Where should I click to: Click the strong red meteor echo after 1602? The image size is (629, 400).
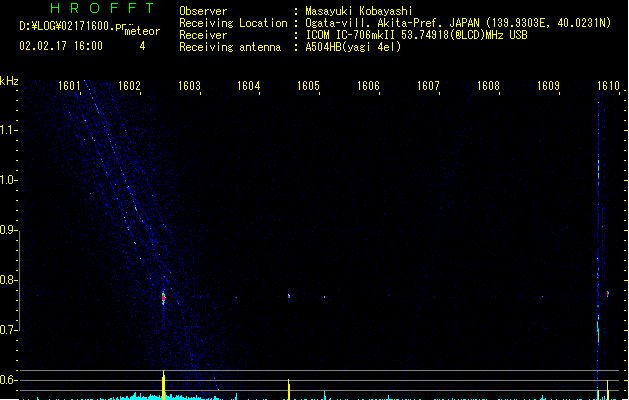pos(163,298)
